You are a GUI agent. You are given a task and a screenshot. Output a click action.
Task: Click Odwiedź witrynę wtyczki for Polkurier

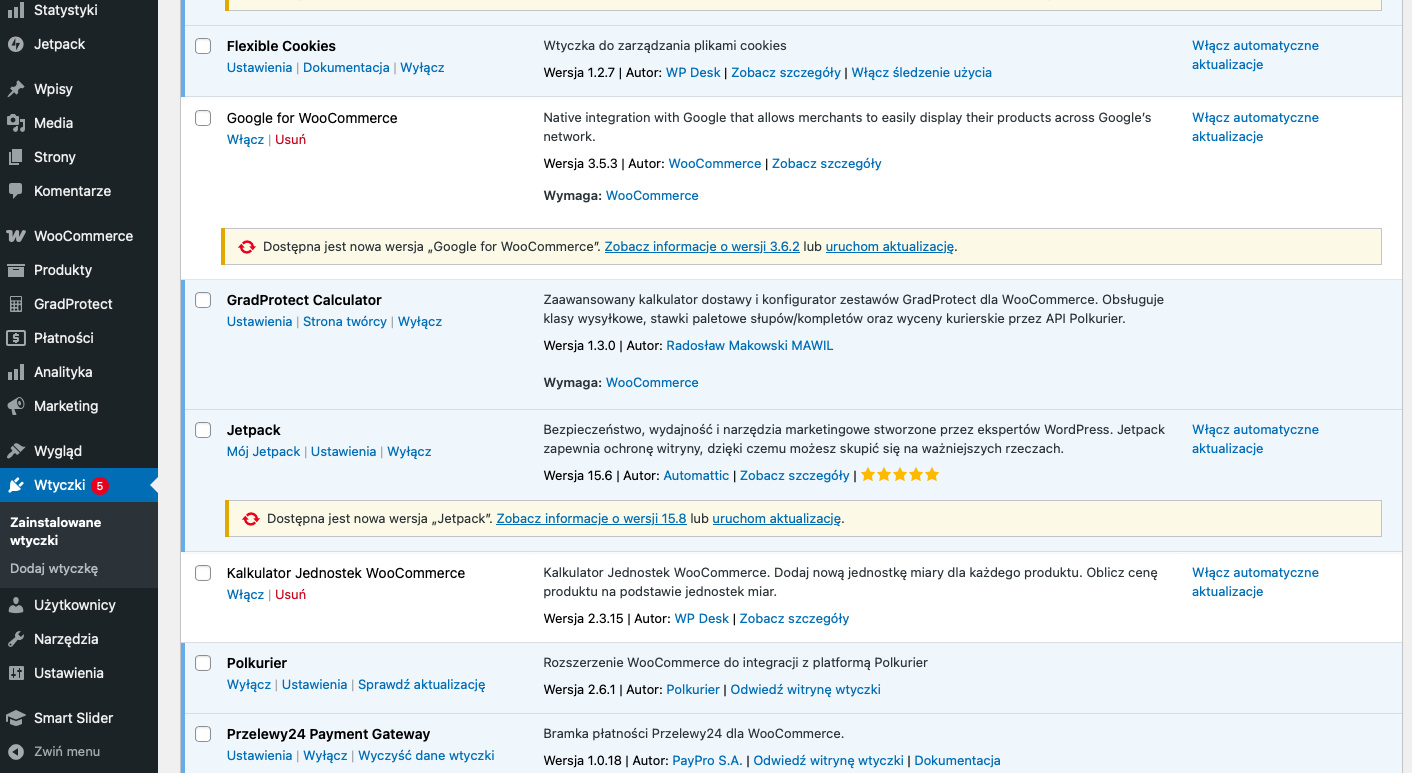pos(805,690)
